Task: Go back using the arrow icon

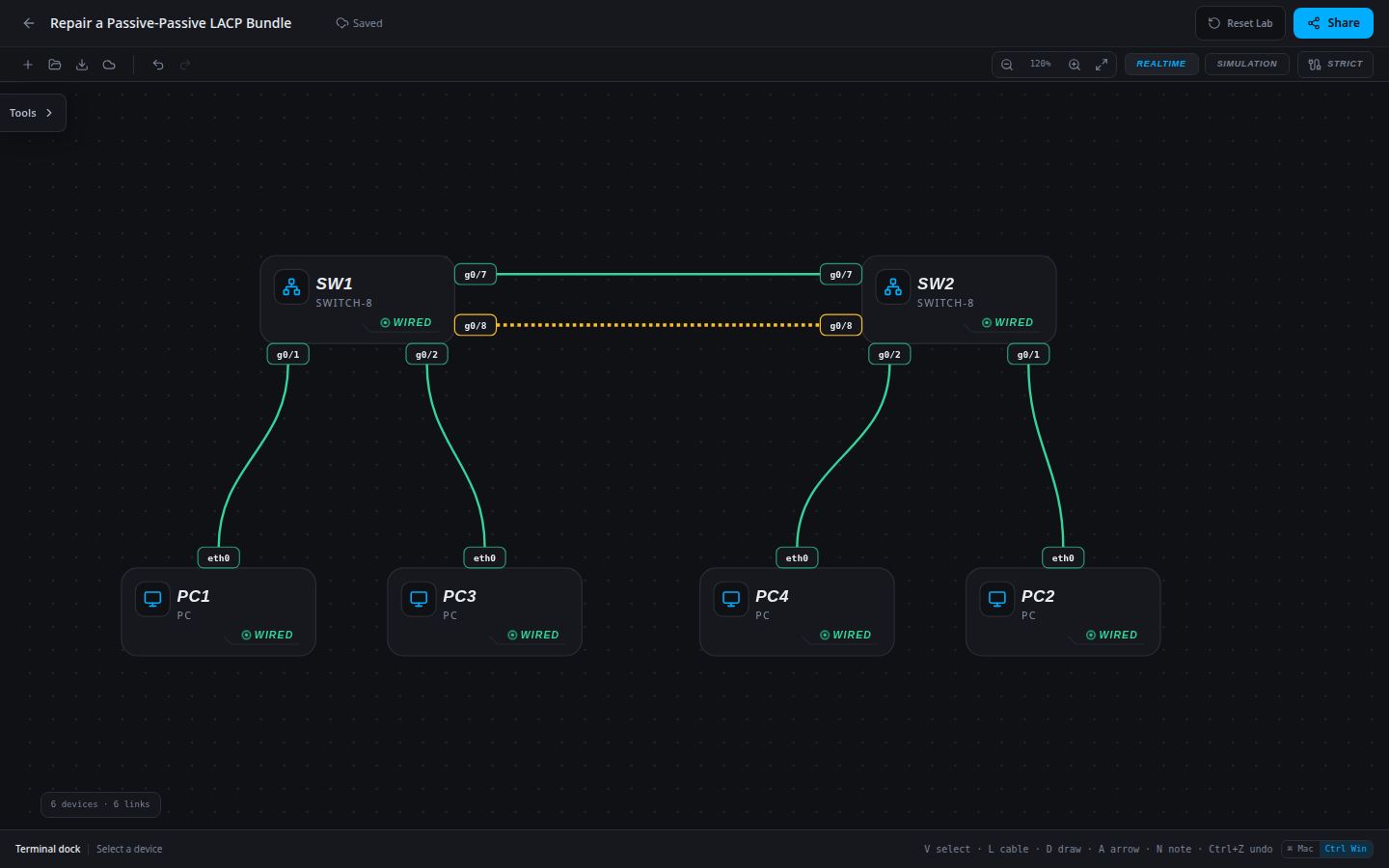Action: pos(29,23)
